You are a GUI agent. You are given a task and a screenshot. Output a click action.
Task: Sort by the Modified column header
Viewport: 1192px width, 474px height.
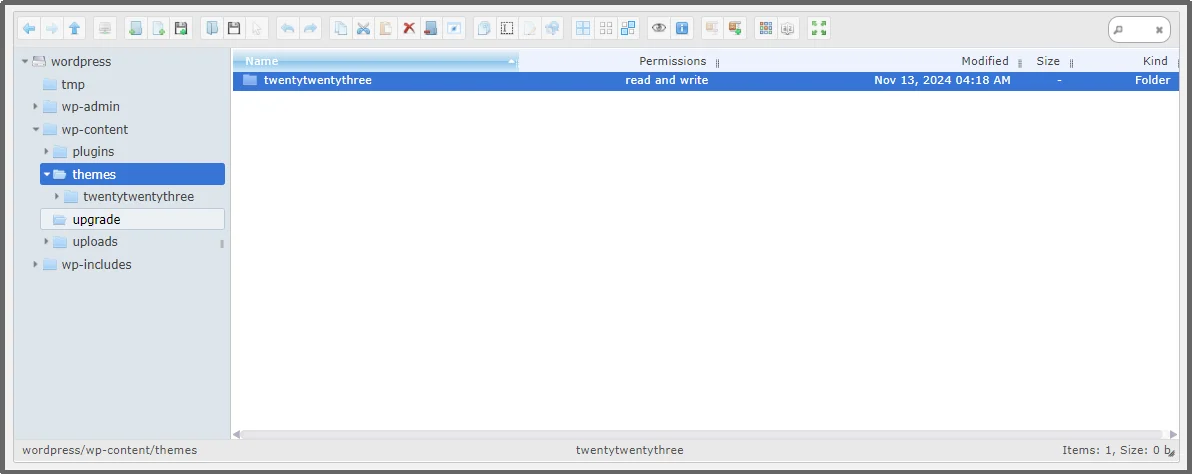click(x=984, y=61)
